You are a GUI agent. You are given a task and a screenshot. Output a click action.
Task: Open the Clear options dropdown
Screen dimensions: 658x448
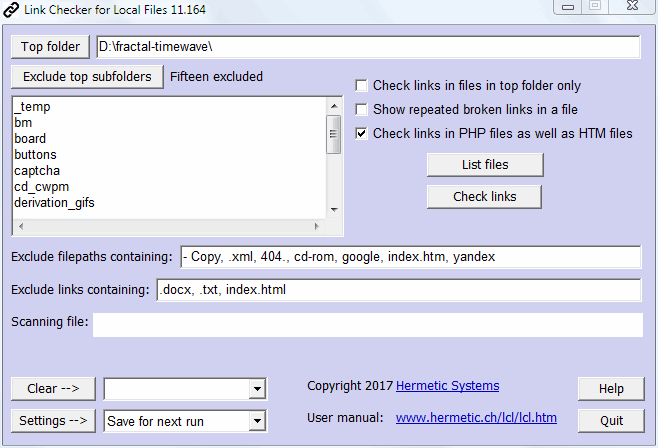click(257, 389)
